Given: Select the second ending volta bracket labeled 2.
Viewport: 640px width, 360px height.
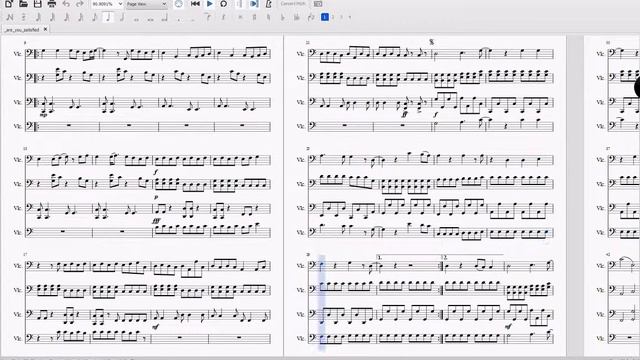Looking at the screenshot, I should point(473,257).
